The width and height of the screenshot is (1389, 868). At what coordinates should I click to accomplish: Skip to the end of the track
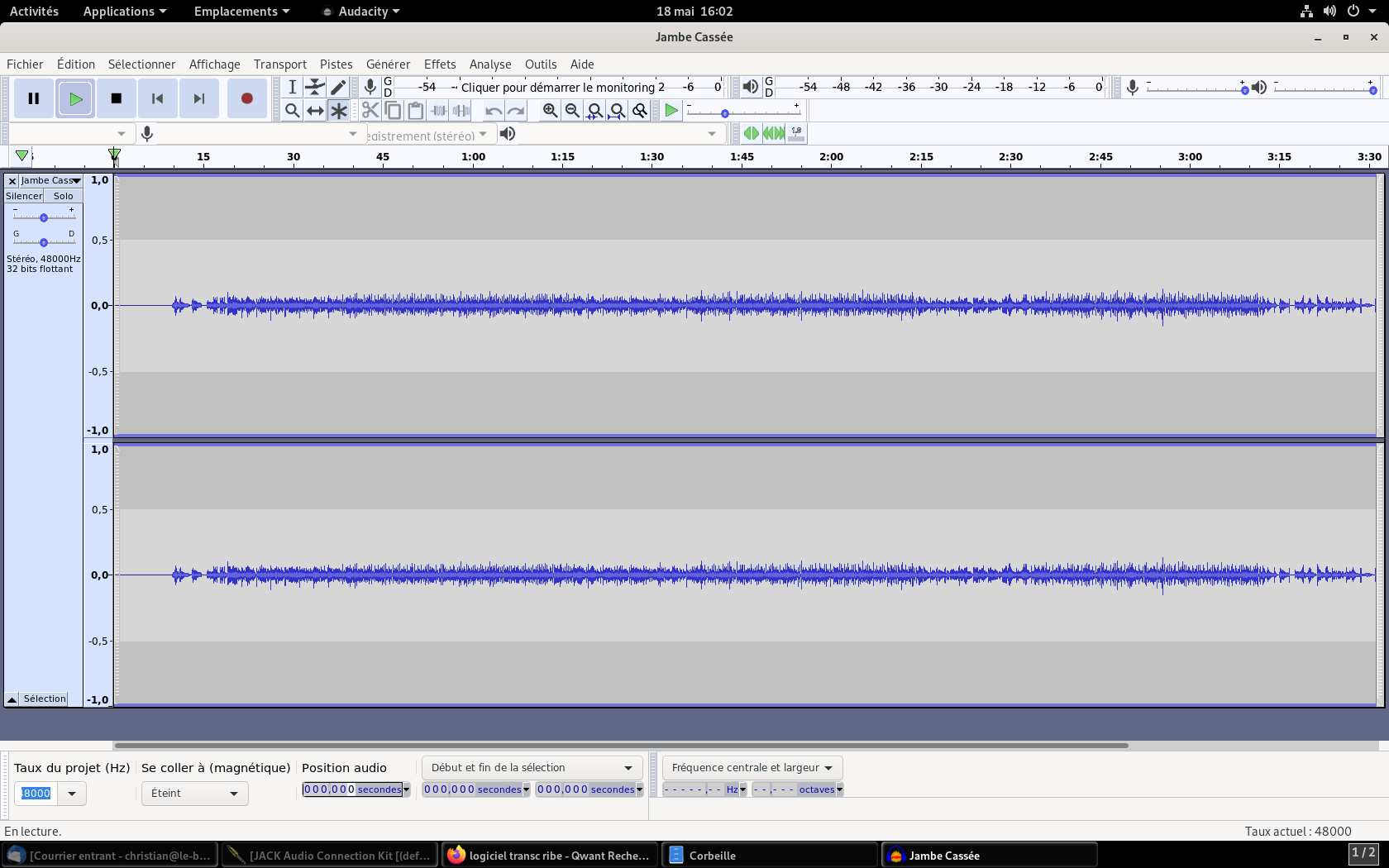[199, 98]
